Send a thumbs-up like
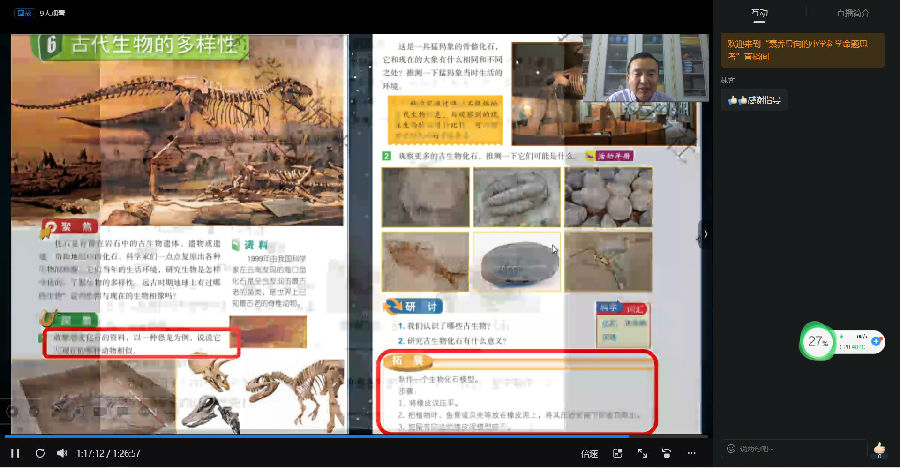Image resolution: width=900 pixels, height=468 pixels. tap(879, 449)
